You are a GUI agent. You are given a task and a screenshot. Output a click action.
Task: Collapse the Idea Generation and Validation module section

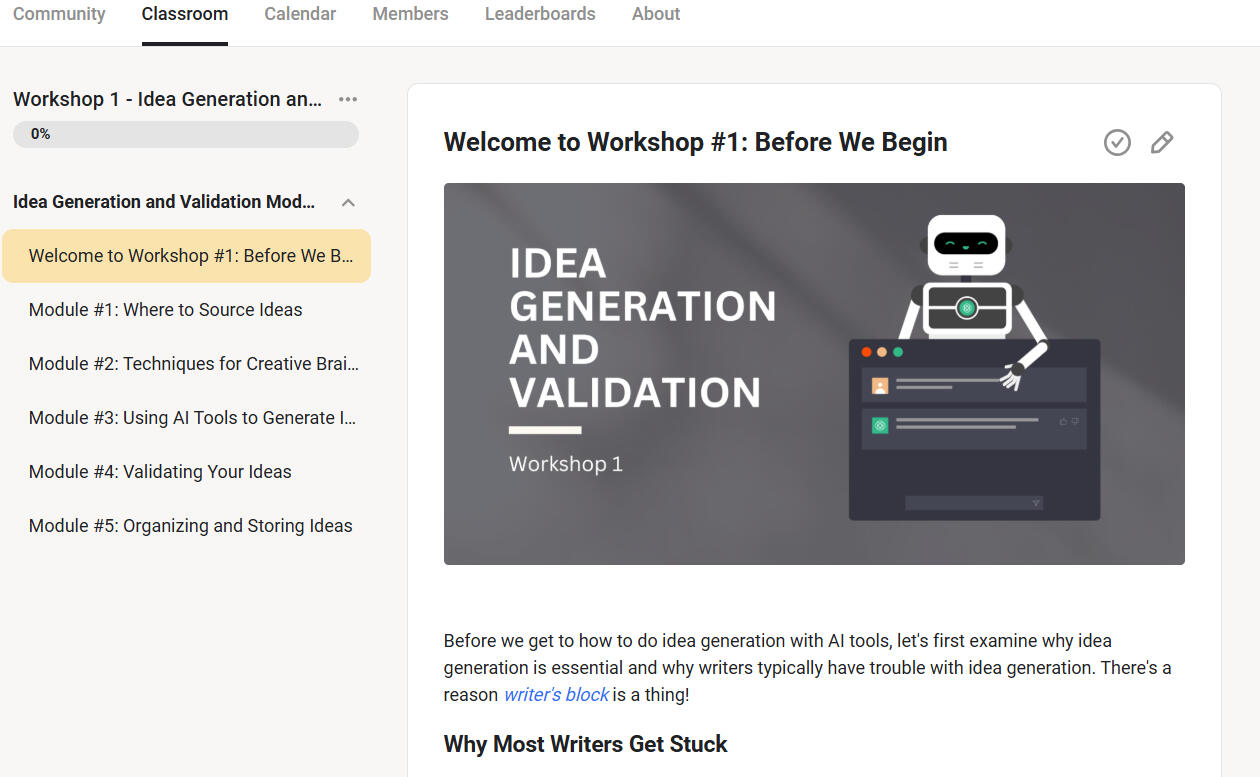[x=348, y=202]
